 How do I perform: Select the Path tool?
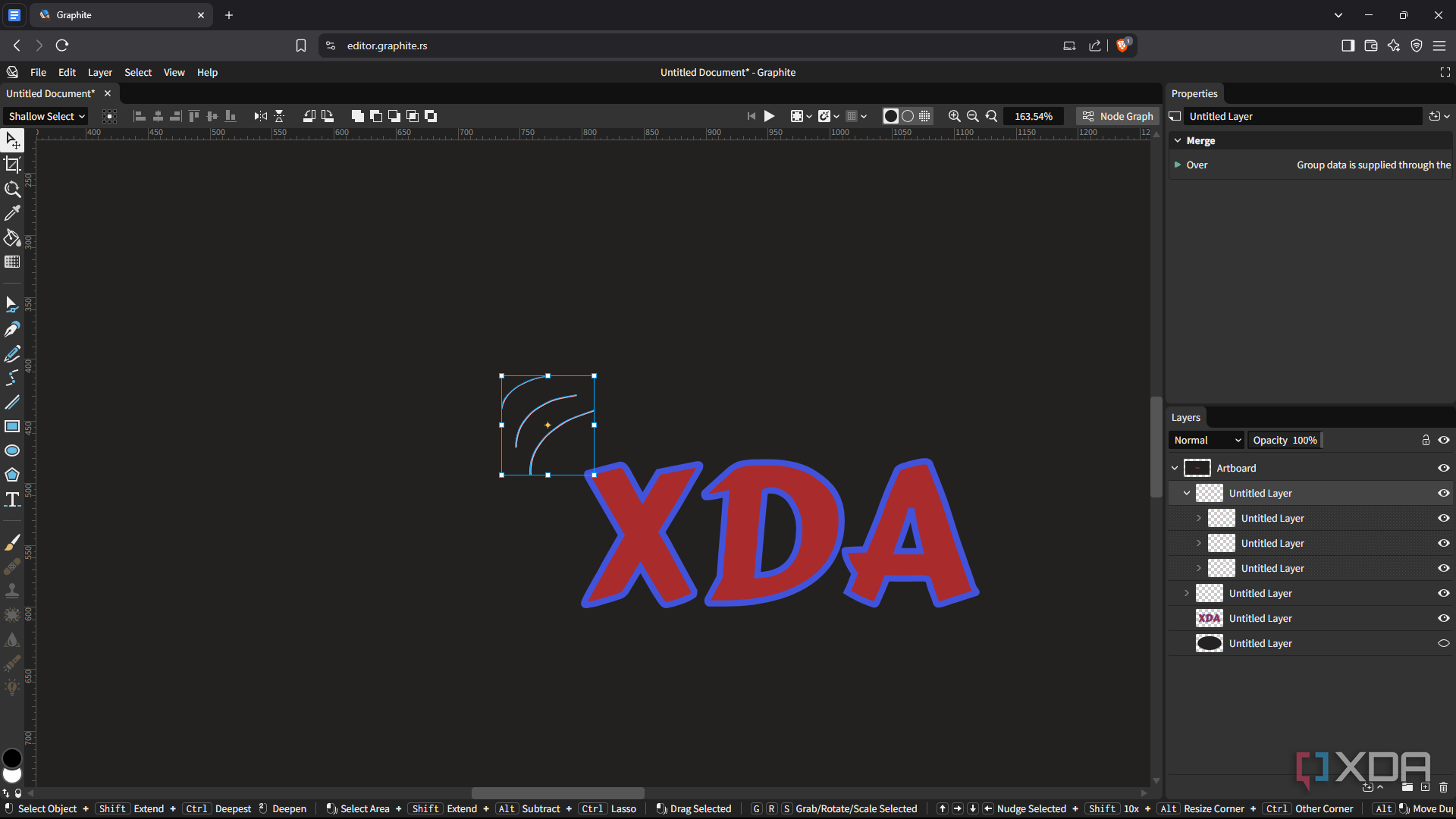pos(12,305)
